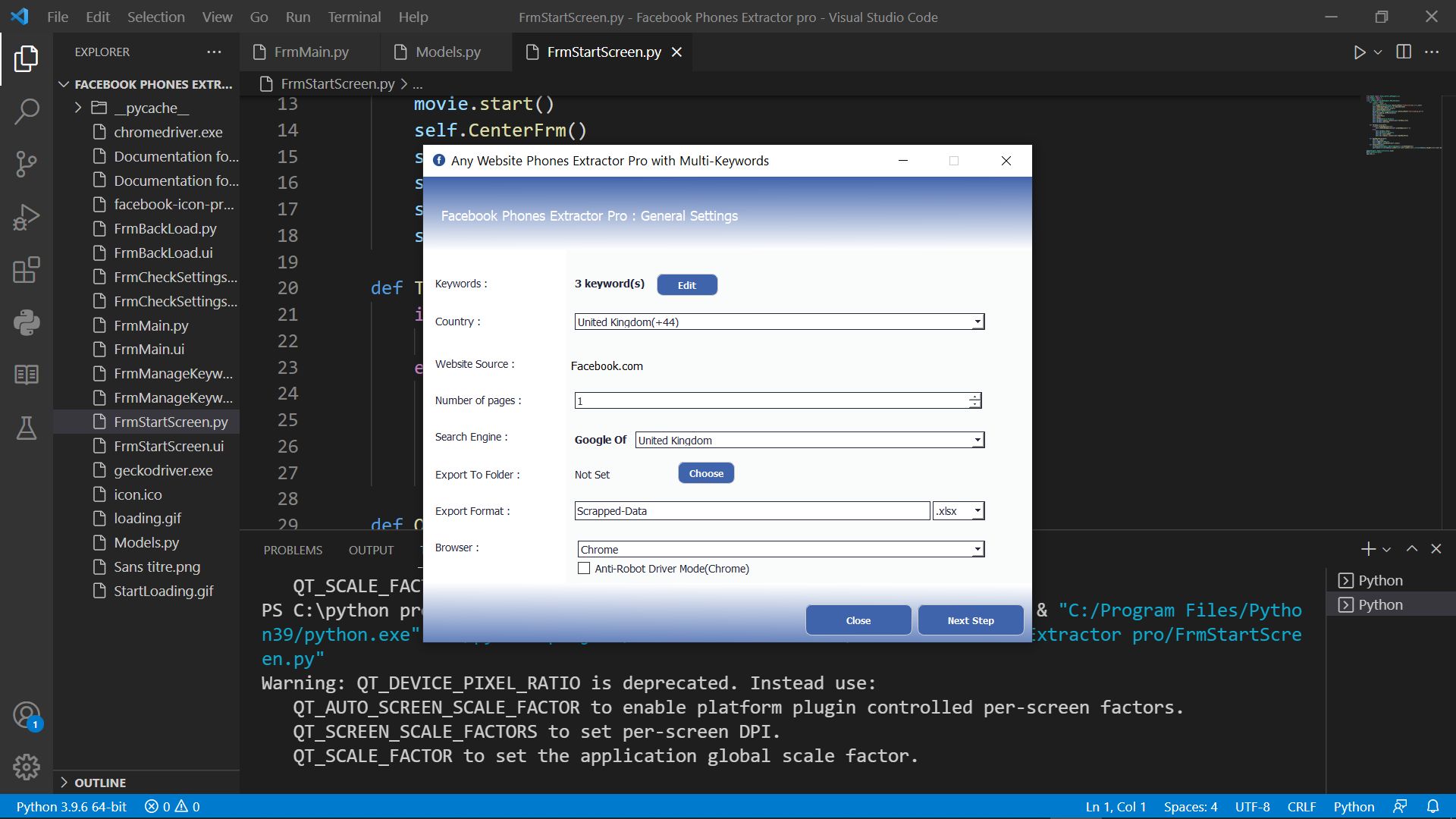Open the Selection menu

tap(156, 17)
